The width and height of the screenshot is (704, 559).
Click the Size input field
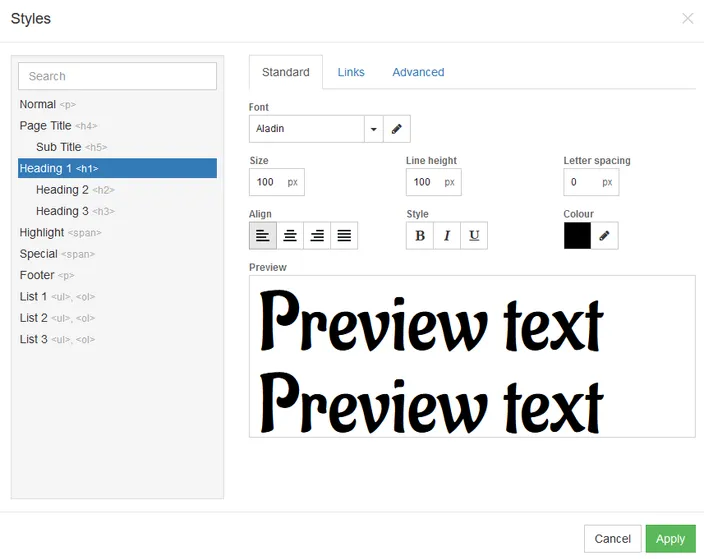pos(277,182)
